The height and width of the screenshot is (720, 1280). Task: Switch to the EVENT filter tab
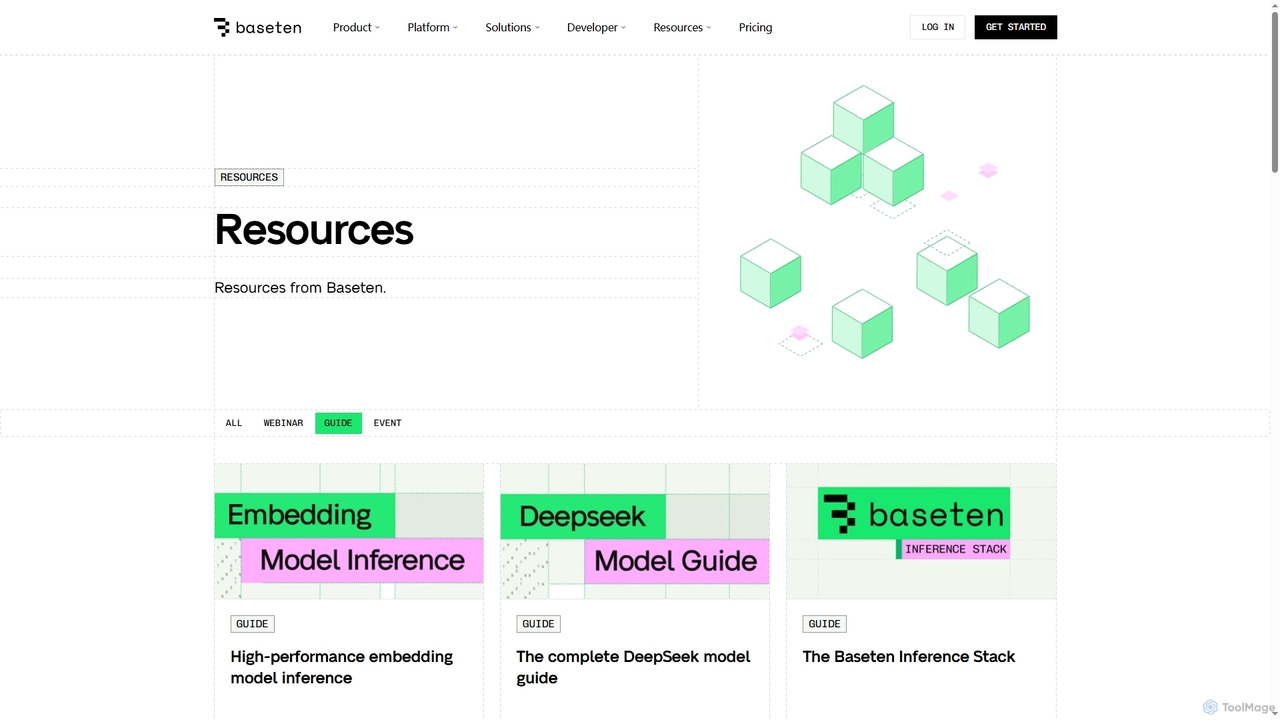click(x=387, y=423)
